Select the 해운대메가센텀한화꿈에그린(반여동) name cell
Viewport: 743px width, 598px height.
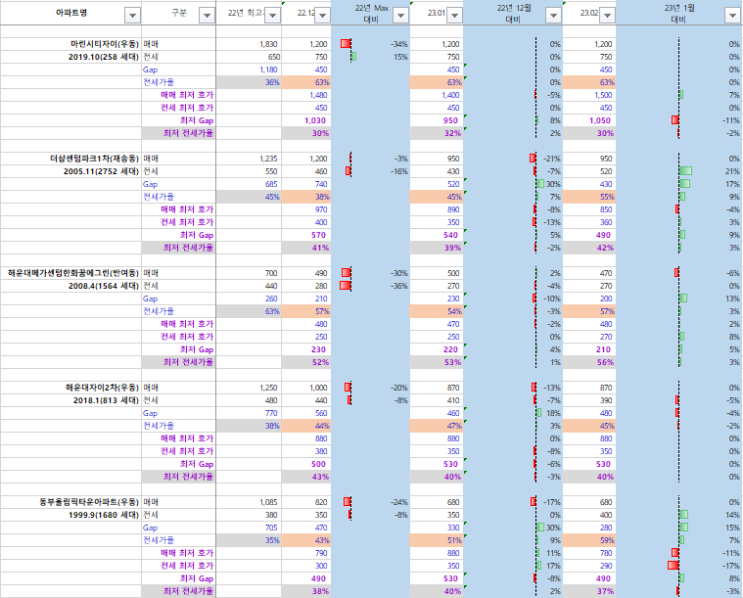point(71,273)
